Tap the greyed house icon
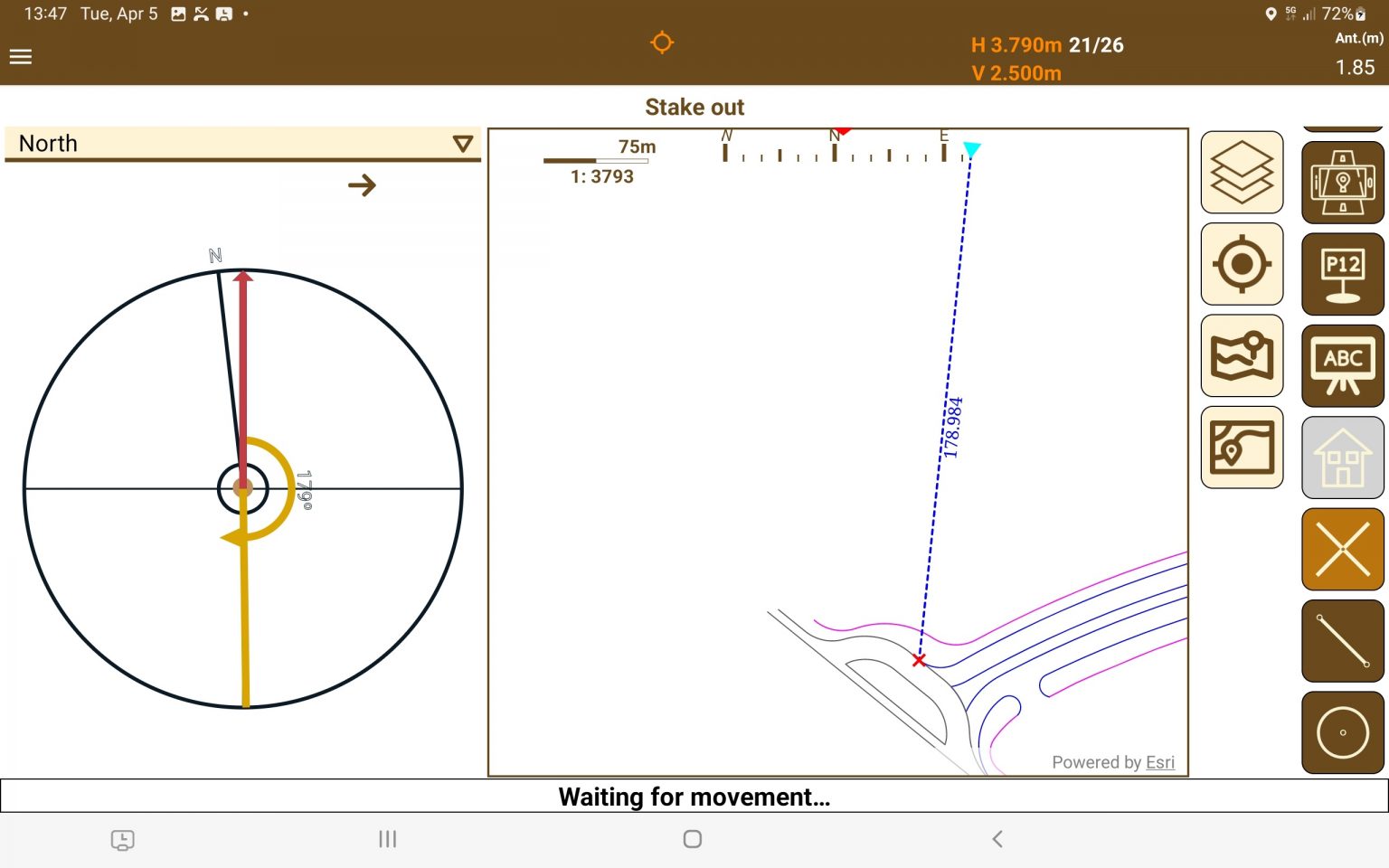This screenshot has height=868, width=1389. 1342,458
